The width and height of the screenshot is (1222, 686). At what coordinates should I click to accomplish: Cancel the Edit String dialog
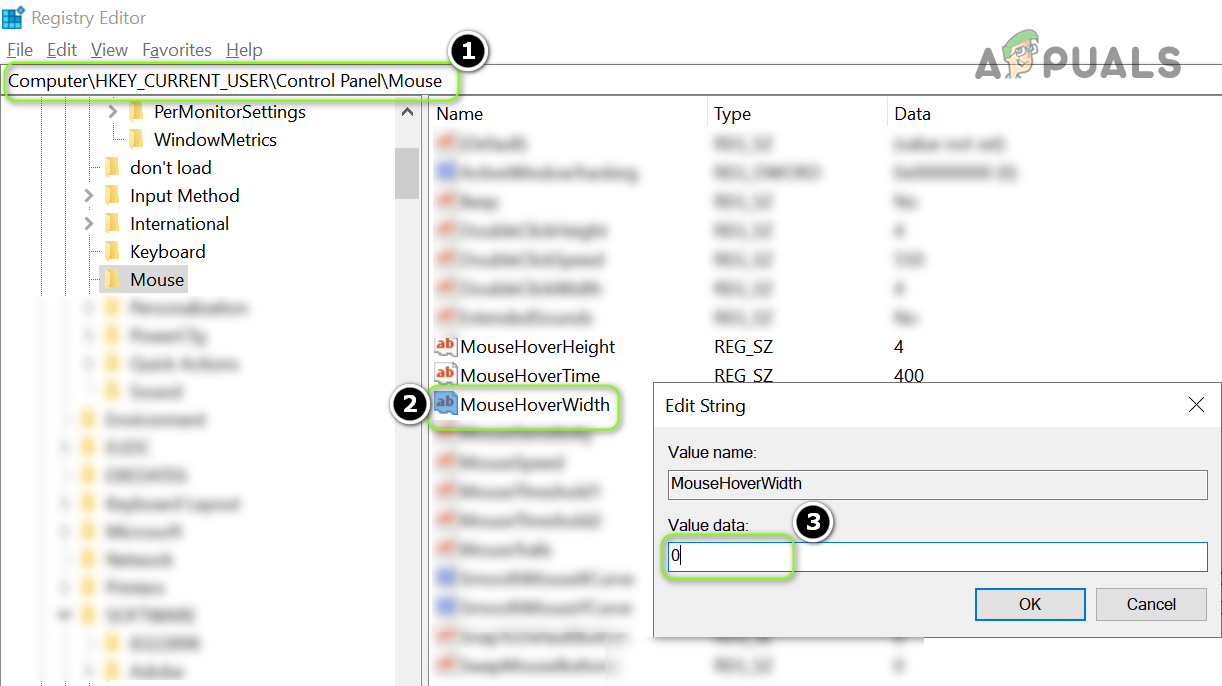pos(1151,604)
